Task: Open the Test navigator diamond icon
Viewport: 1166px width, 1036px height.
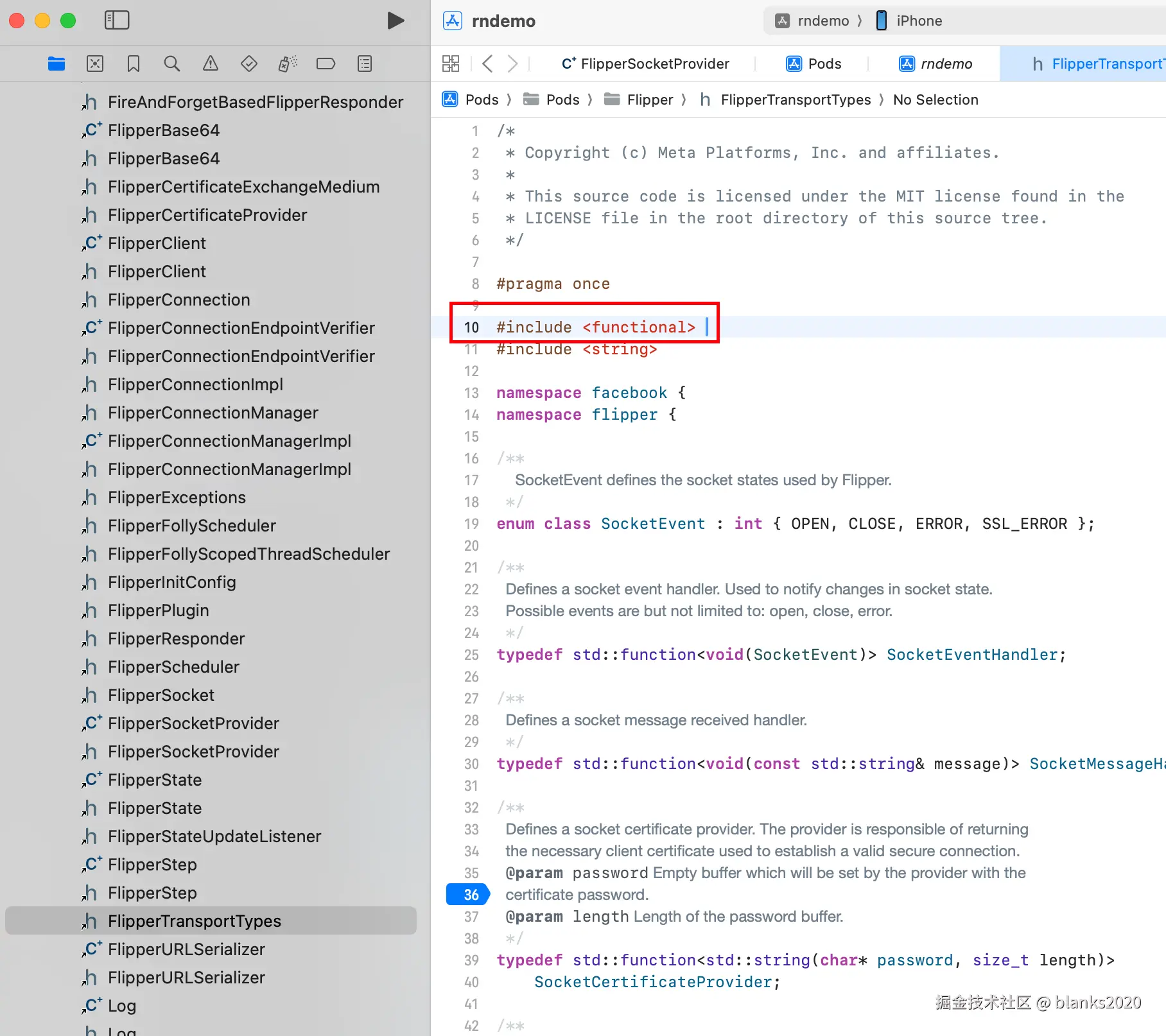Action: 249,64
